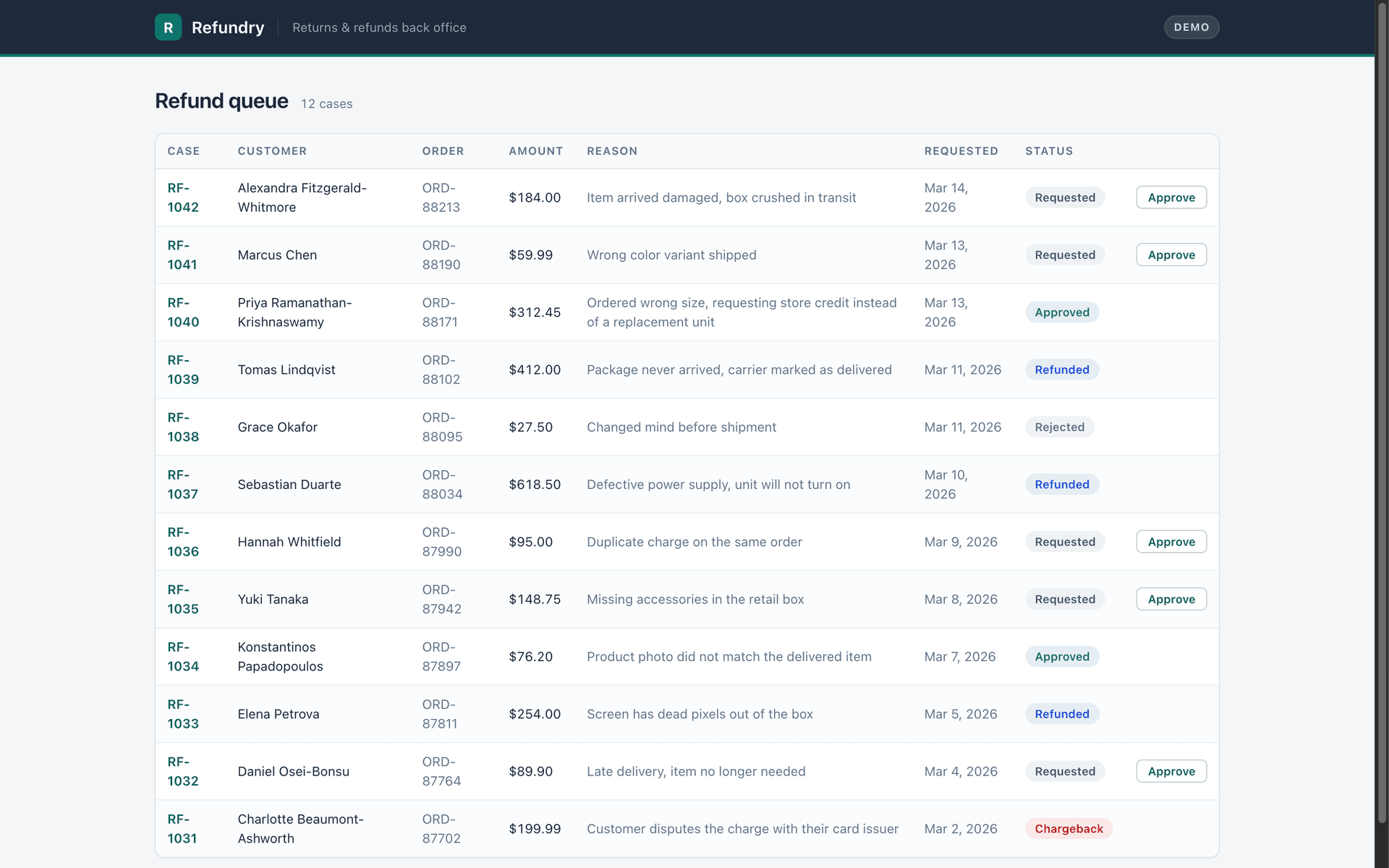Approve Yuki Tanaka's refund case
Screen dimensions: 1389x868
[1171, 599]
